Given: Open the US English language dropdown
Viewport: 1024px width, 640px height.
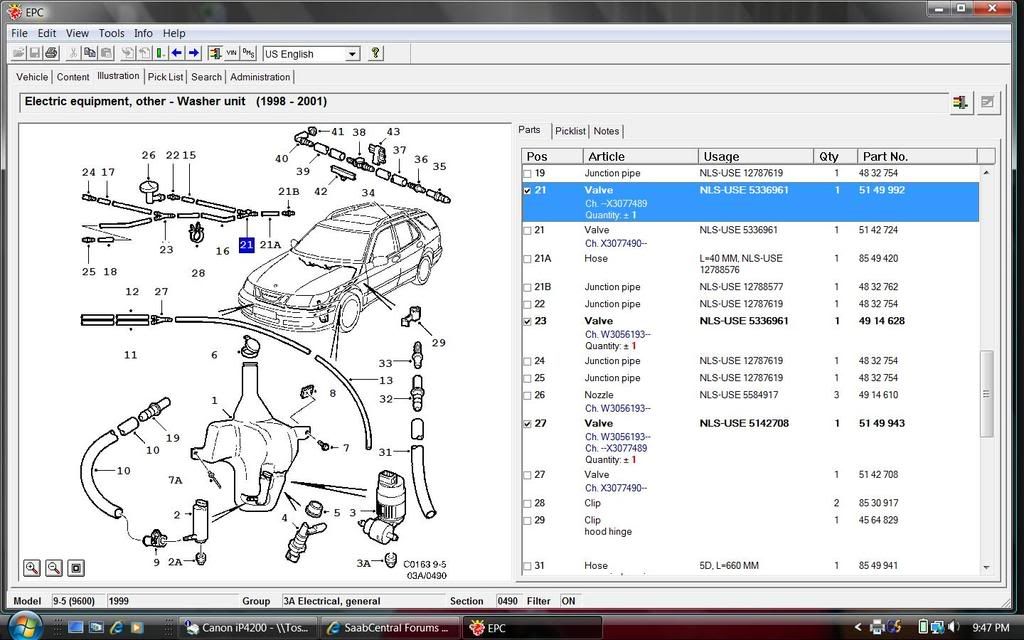Looking at the screenshot, I should point(352,54).
